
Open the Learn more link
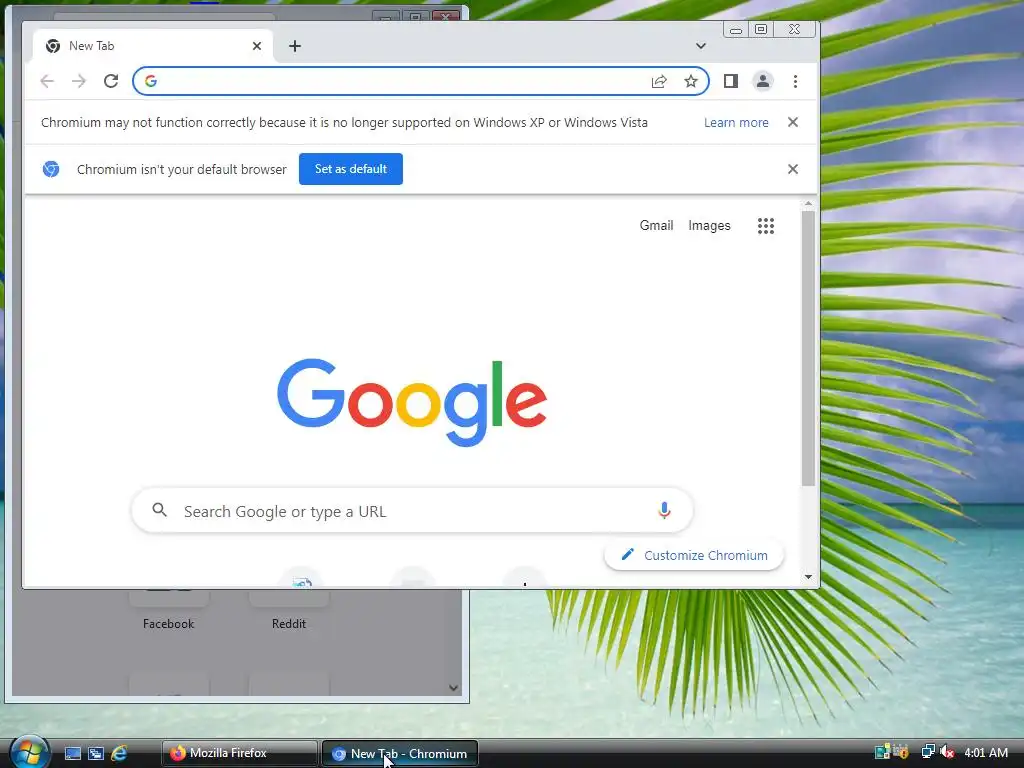click(736, 122)
